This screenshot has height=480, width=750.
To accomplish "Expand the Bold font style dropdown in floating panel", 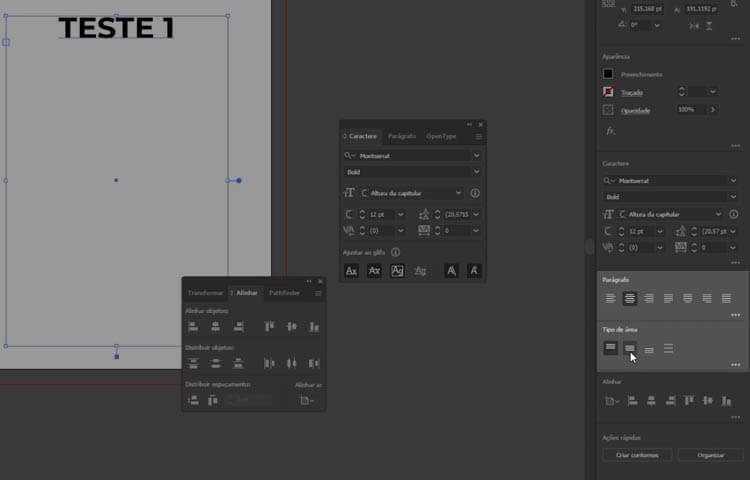I will click(x=476, y=172).
